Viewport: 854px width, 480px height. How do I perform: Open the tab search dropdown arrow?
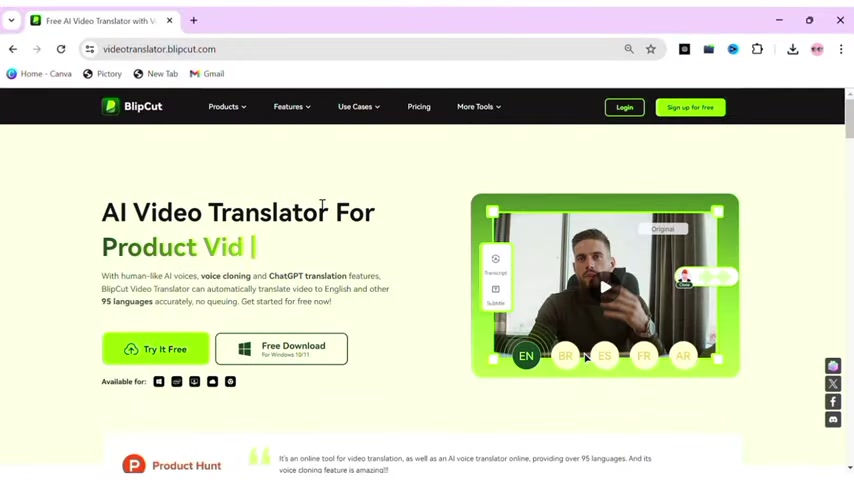pyautogui.click(x=11, y=21)
